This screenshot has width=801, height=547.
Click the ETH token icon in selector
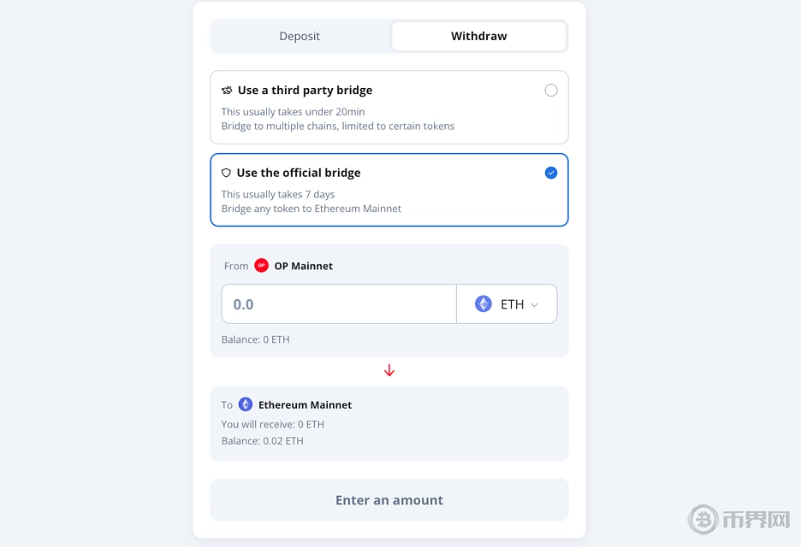click(x=483, y=304)
